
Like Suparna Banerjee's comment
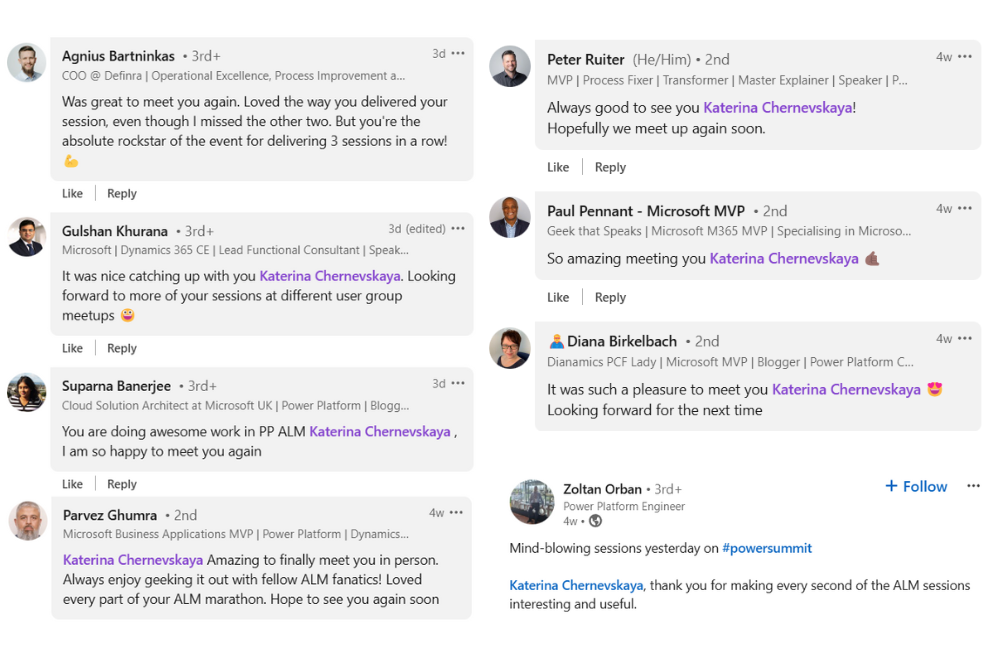pos(72,484)
